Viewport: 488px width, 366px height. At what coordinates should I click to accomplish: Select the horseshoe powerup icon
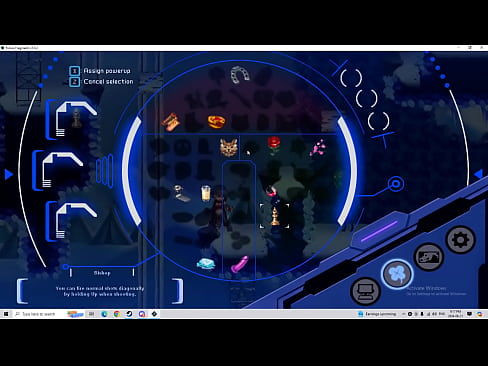240,75
